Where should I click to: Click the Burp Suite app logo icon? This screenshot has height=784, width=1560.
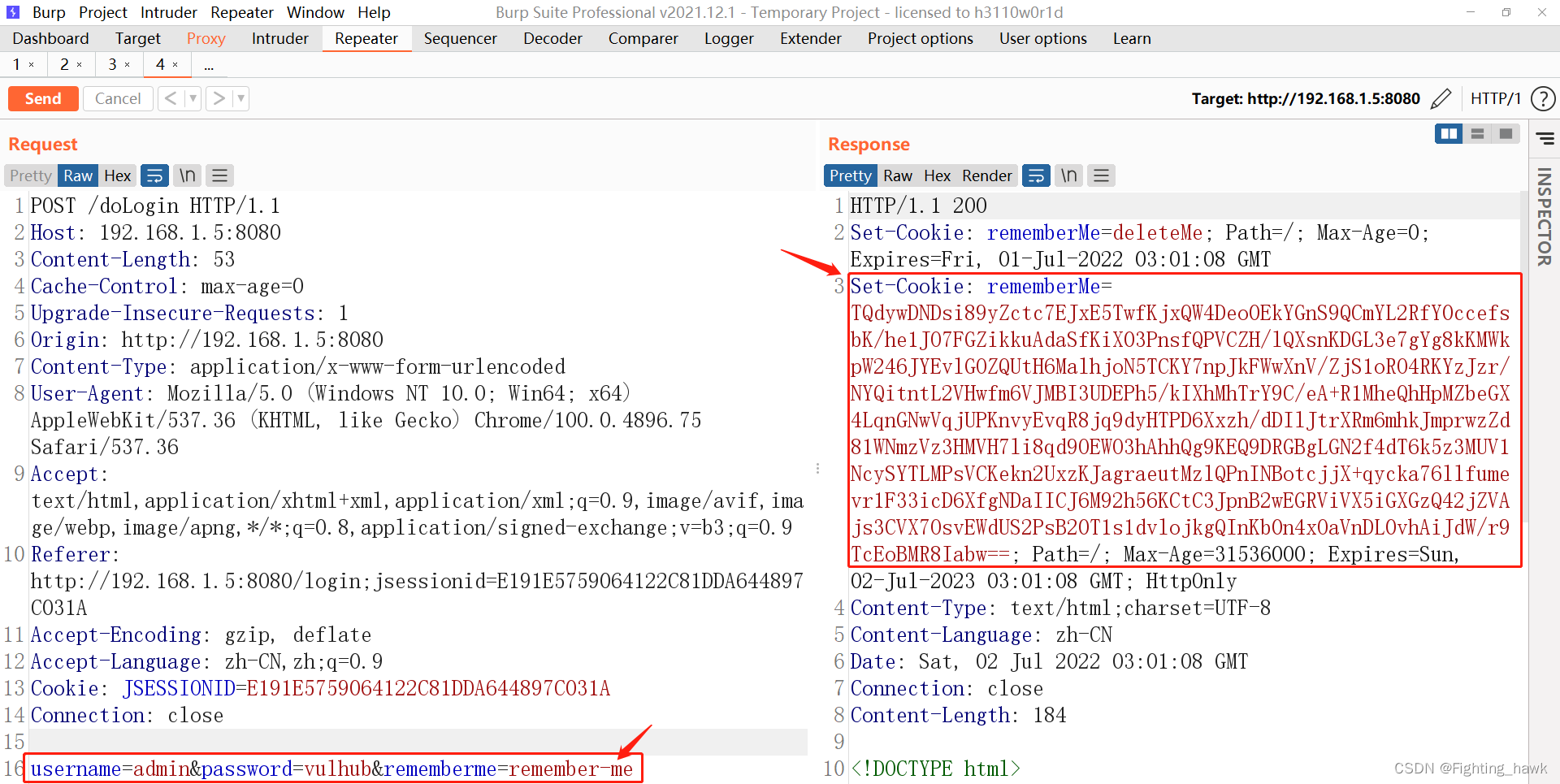[13, 12]
